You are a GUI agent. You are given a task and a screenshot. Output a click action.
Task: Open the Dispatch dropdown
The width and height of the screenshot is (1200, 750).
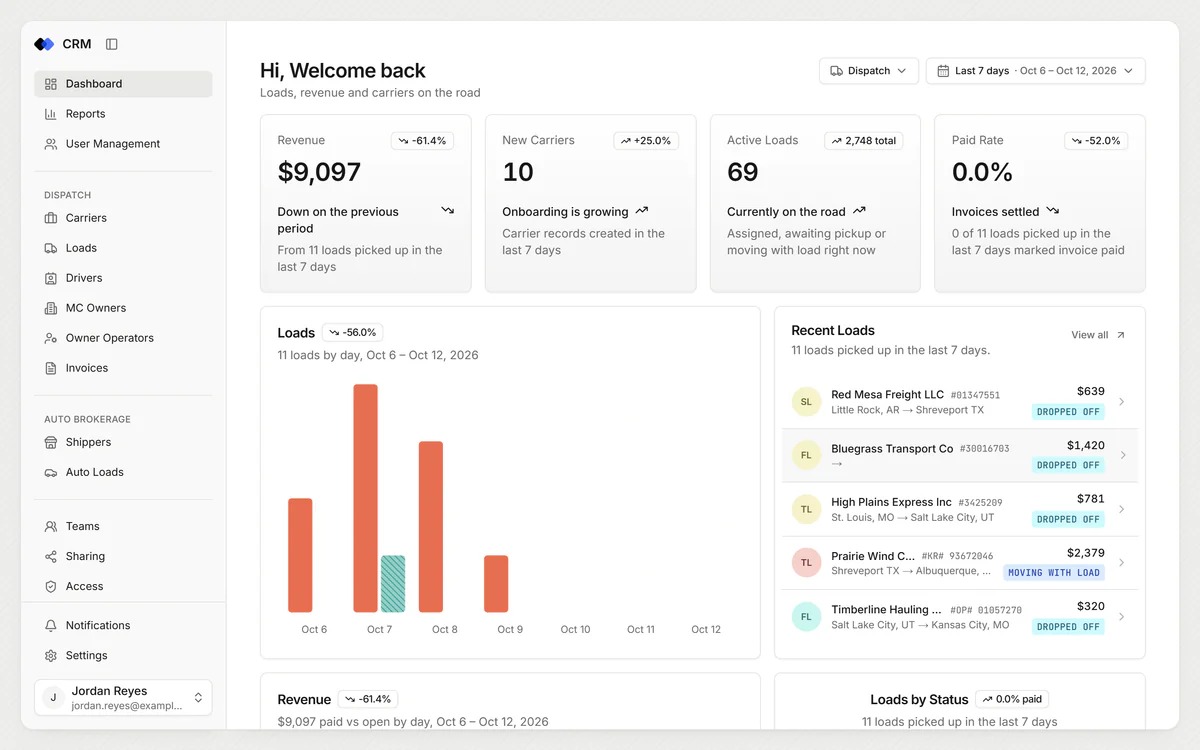pyautogui.click(x=869, y=71)
